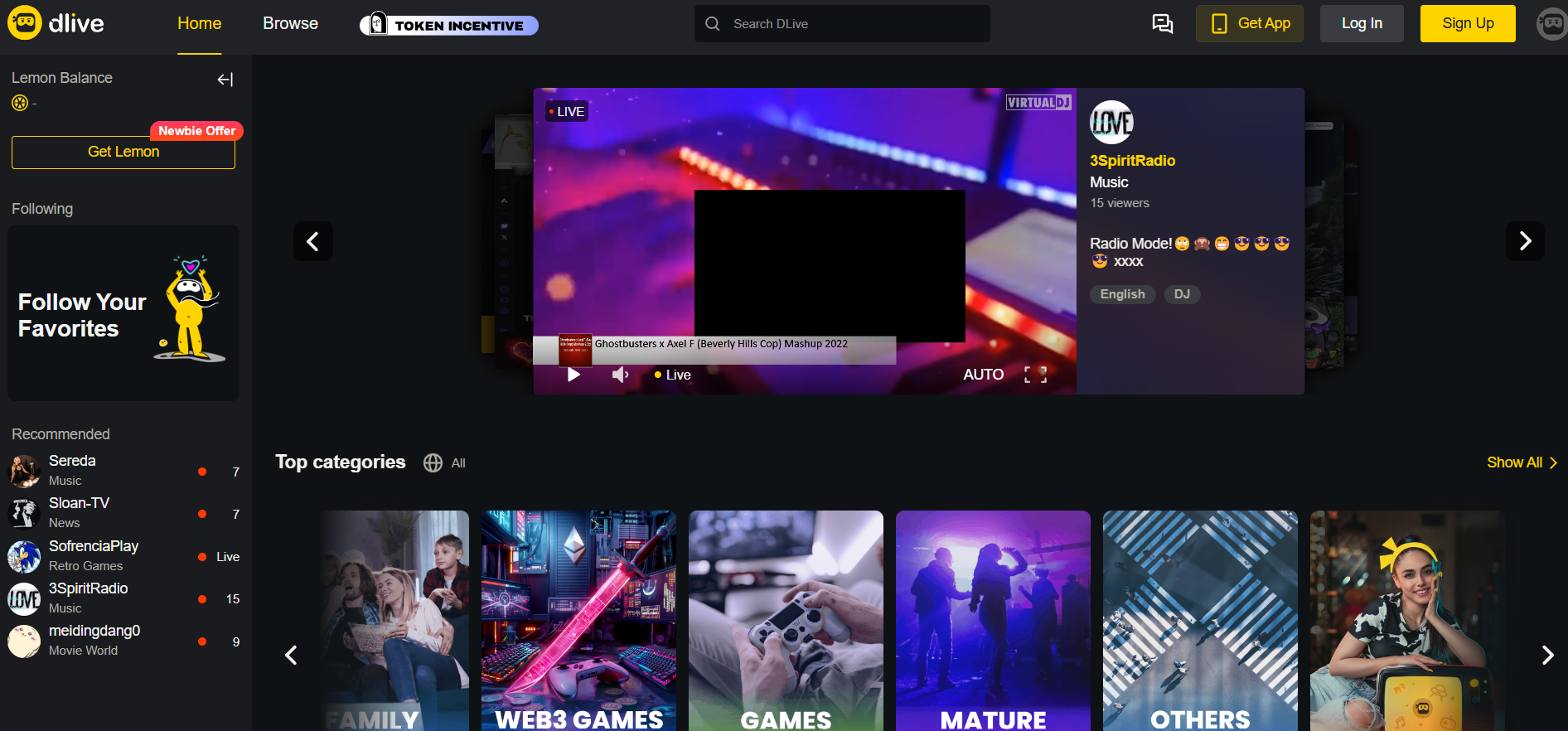This screenshot has height=731, width=1568.
Task: Open the Mature category card
Action: tap(993, 621)
